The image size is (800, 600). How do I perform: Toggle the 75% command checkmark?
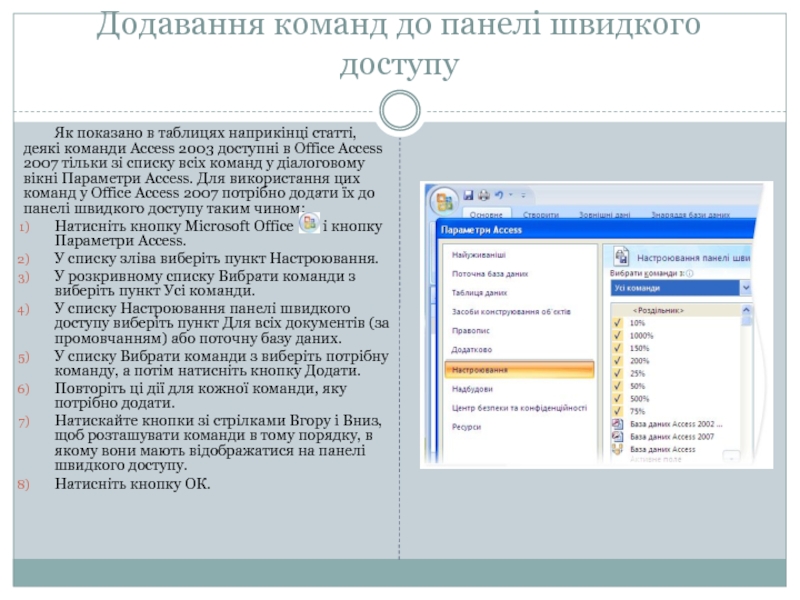coord(618,411)
